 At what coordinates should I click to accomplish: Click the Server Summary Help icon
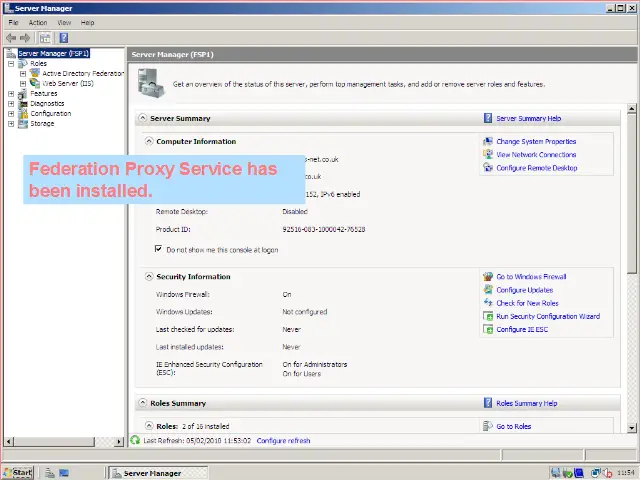pos(488,118)
